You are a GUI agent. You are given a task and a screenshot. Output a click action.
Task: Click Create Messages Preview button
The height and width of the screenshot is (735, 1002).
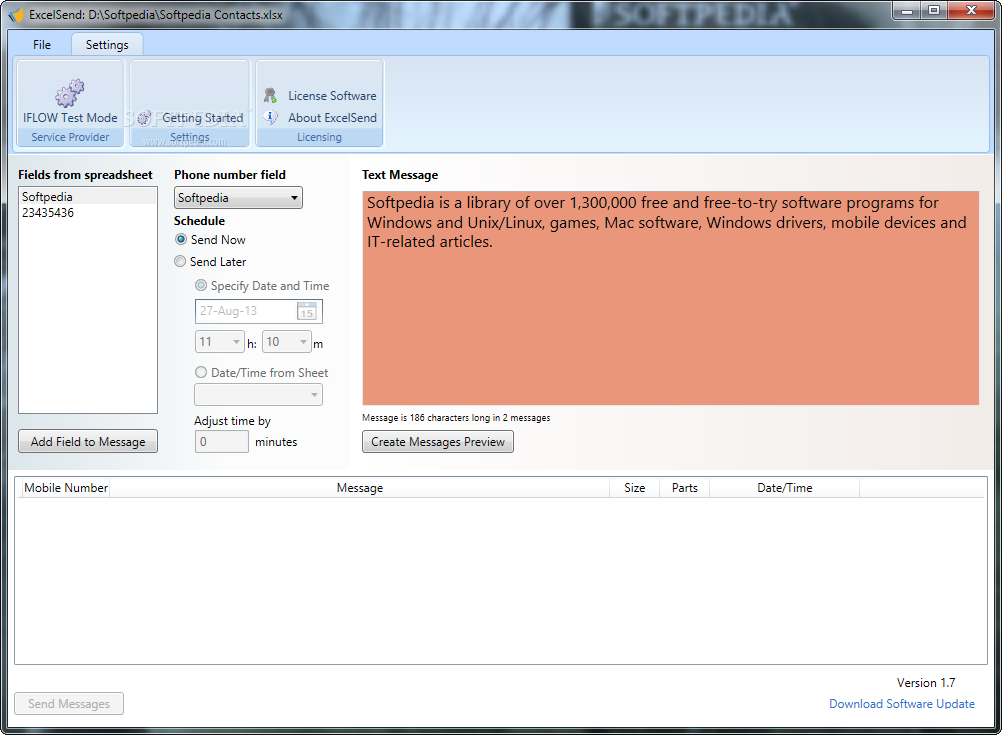point(438,442)
